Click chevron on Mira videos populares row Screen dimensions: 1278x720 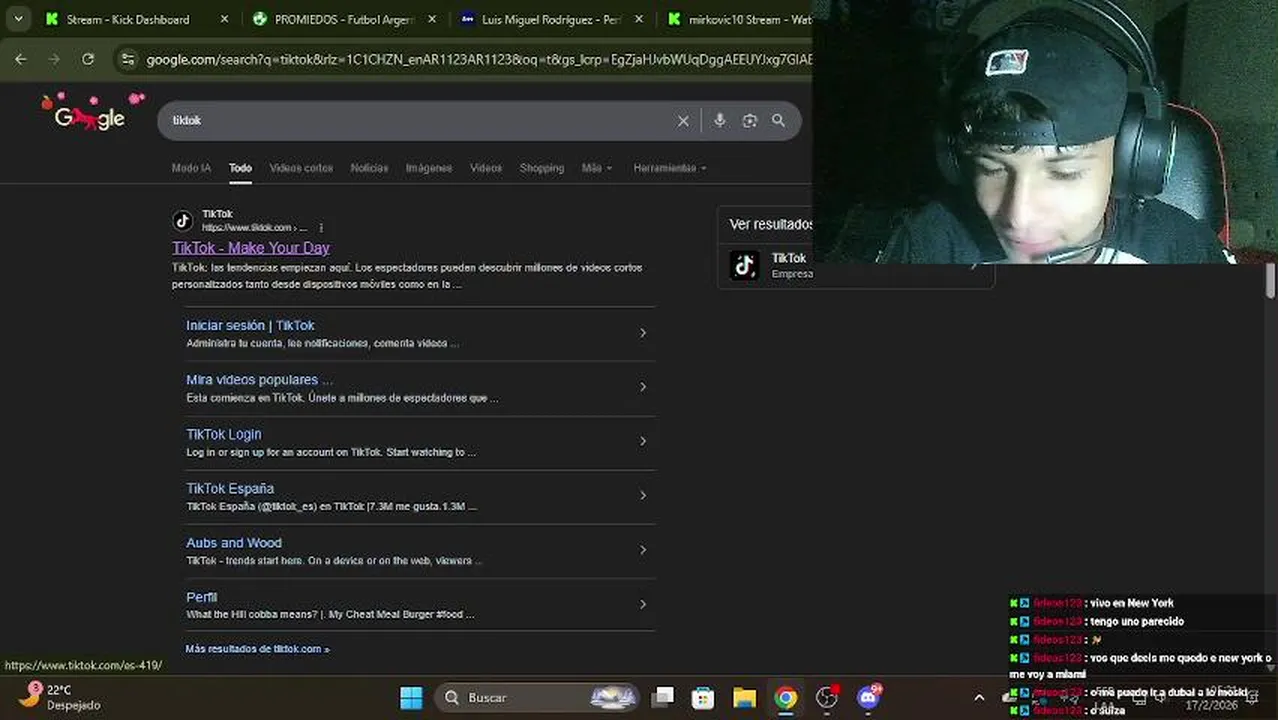point(643,387)
